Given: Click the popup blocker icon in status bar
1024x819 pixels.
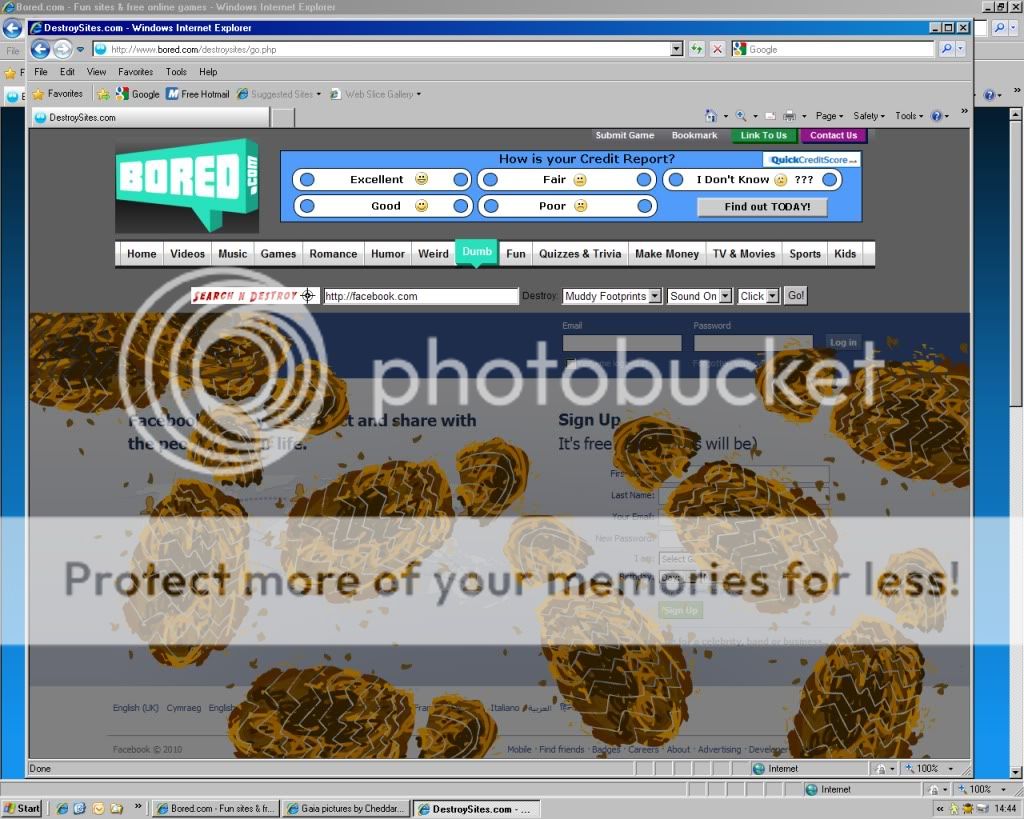Looking at the screenshot, I should [881, 769].
